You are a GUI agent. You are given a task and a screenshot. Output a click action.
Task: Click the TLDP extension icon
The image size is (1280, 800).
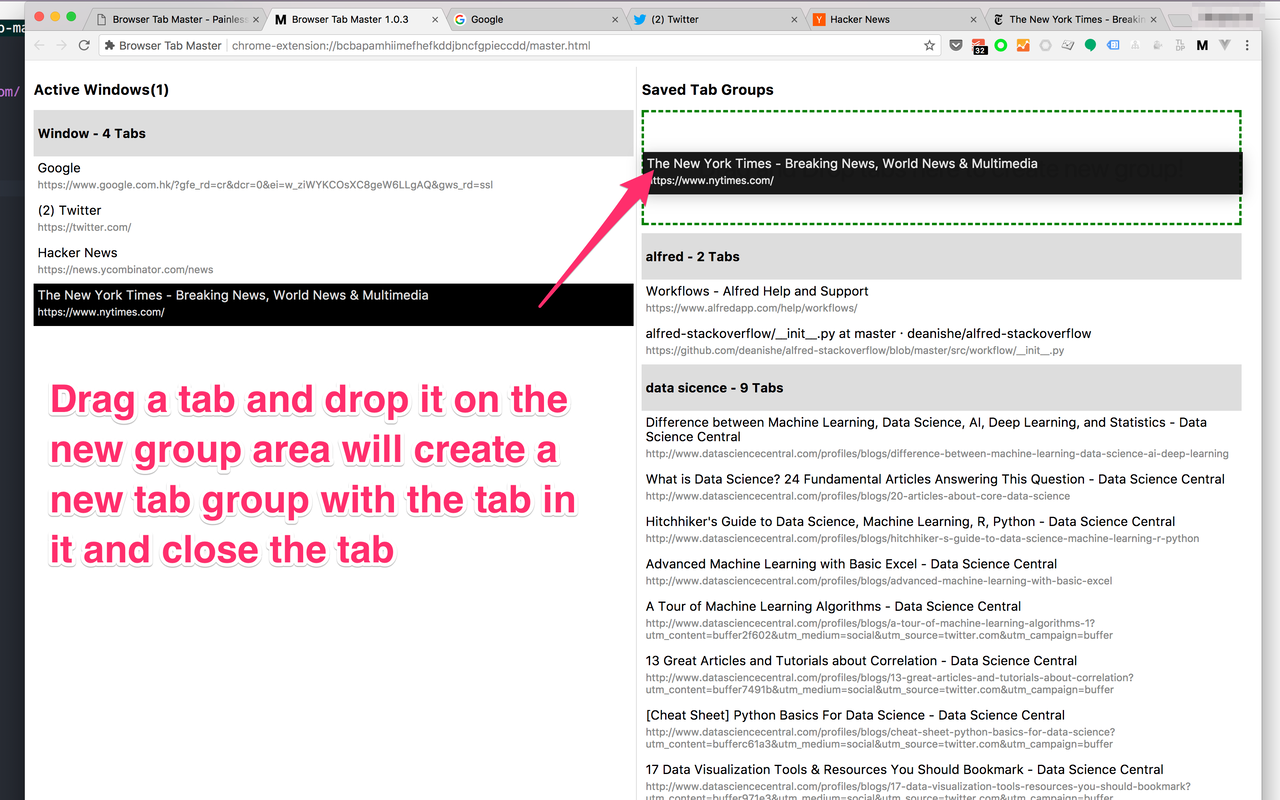(1180, 45)
